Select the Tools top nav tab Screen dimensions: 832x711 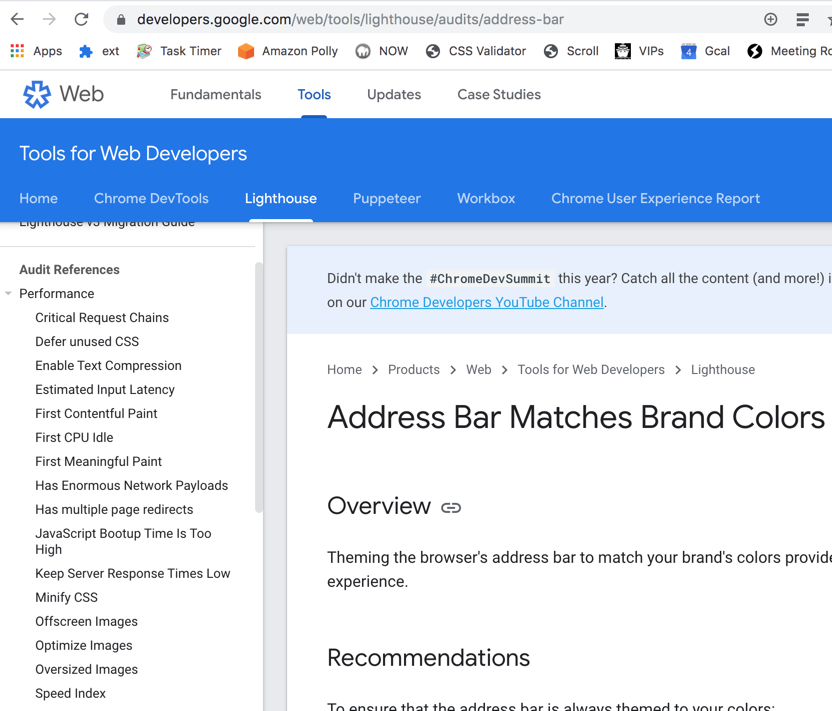314,94
